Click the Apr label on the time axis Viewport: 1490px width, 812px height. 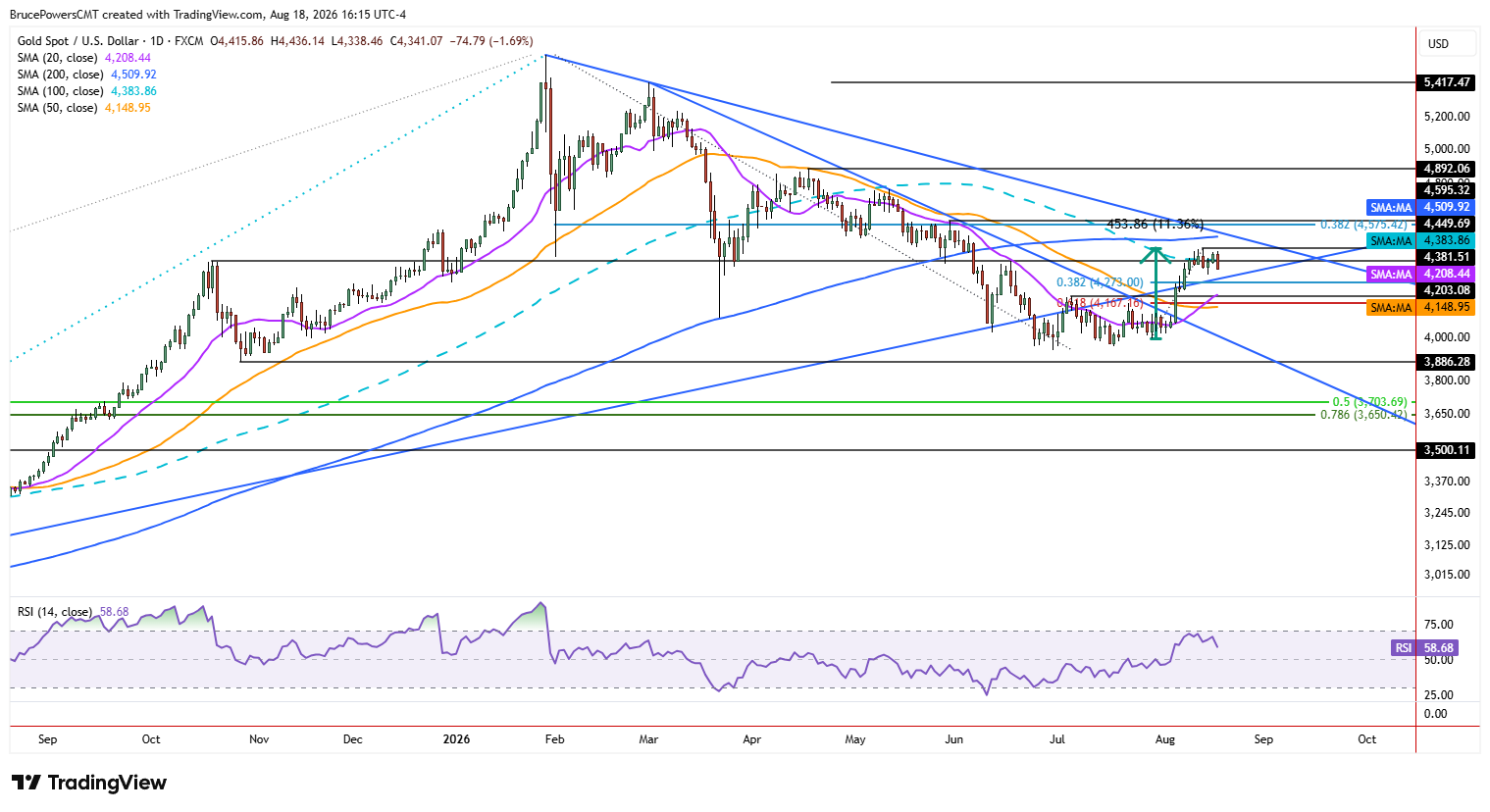[x=752, y=739]
